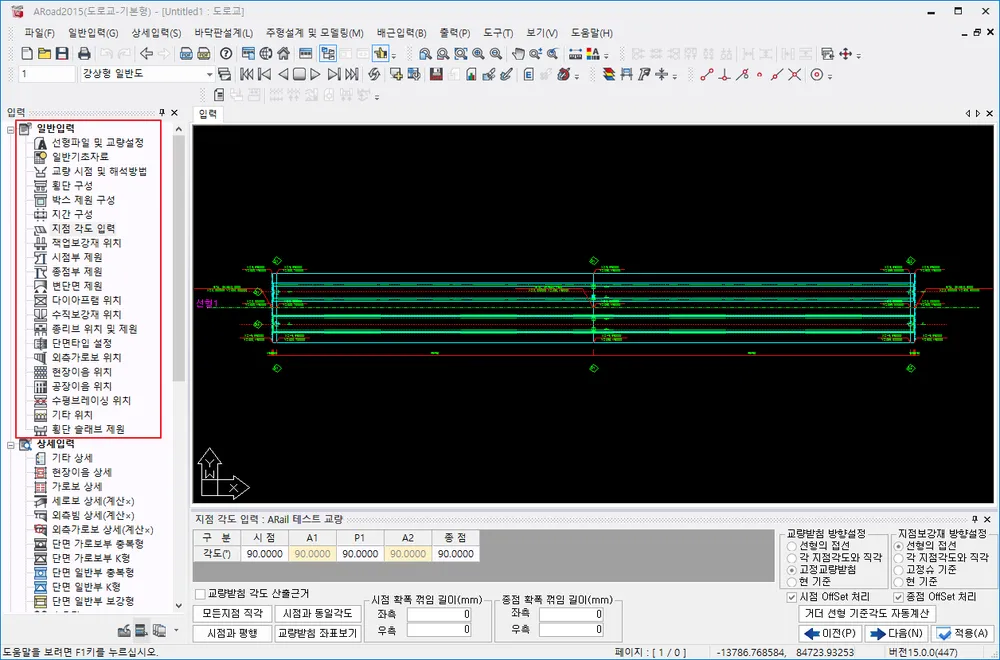Click the 시점 확폭 좌측 length field

(439, 614)
